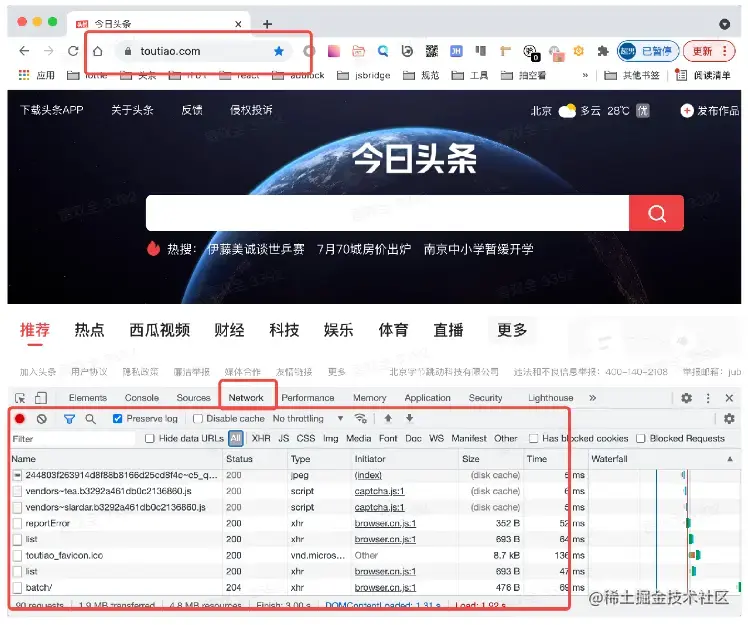This screenshot has width=748, height=625.
Task: Export HAR file with down arrow icon
Action: 409,418
